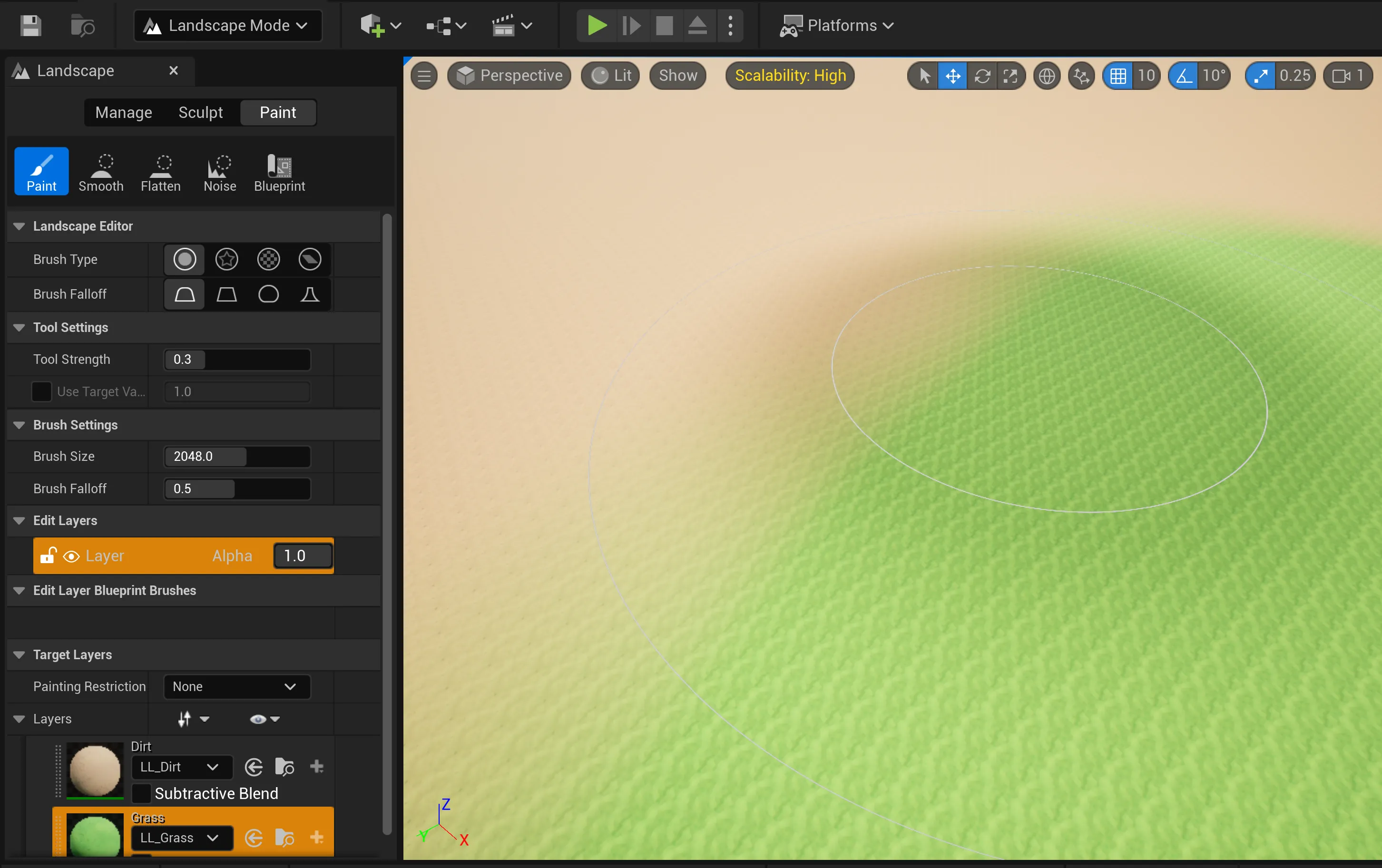The width and height of the screenshot is (1382, 868).
Task: Click the Scalability: High button
Action: (790, 76)
